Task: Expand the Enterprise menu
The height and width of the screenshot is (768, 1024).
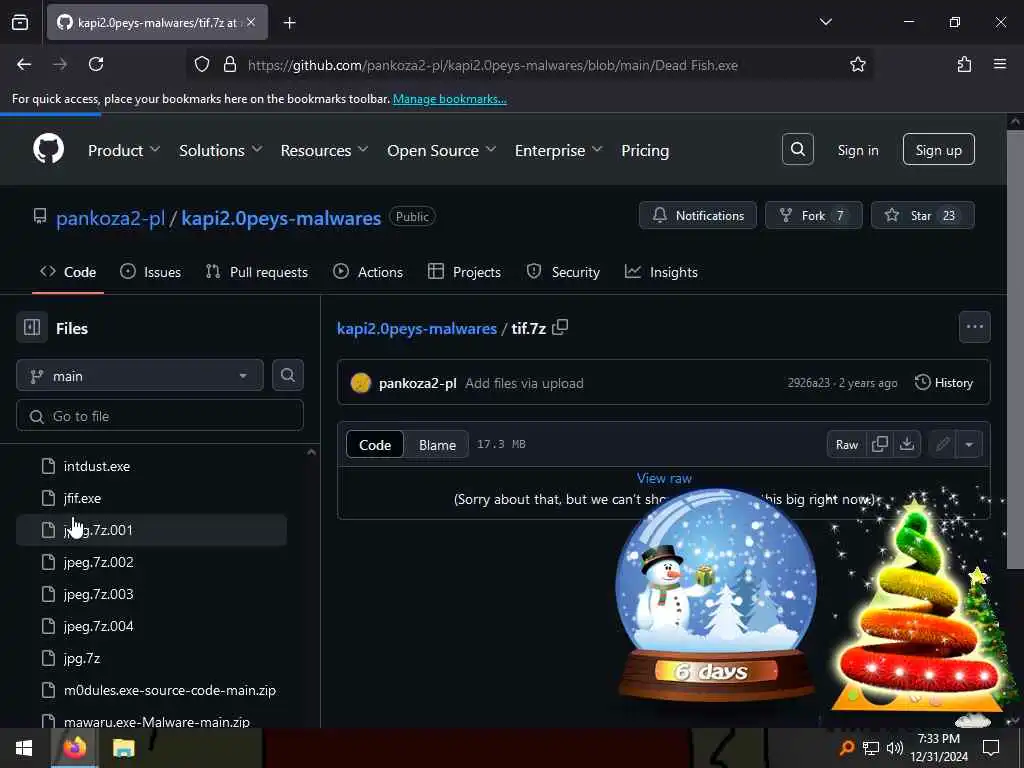Action: pyautogui.click(x=558, y=150)
